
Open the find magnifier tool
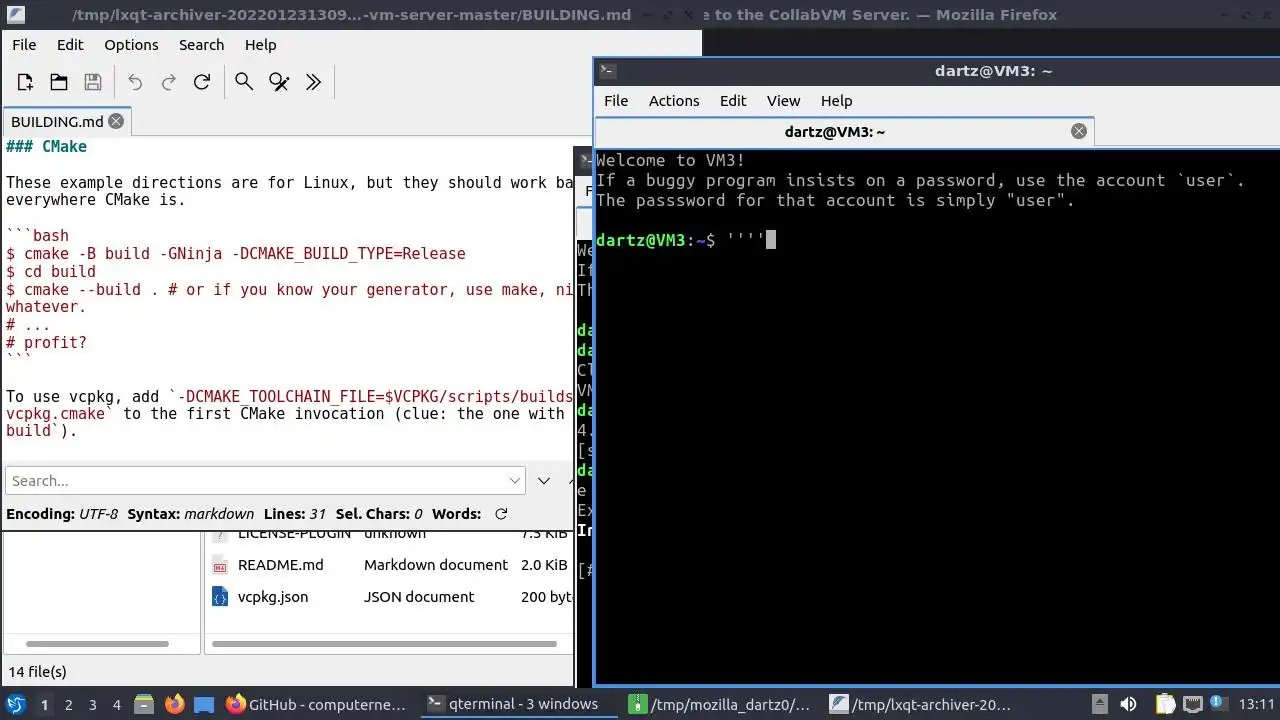pos(244,82)
